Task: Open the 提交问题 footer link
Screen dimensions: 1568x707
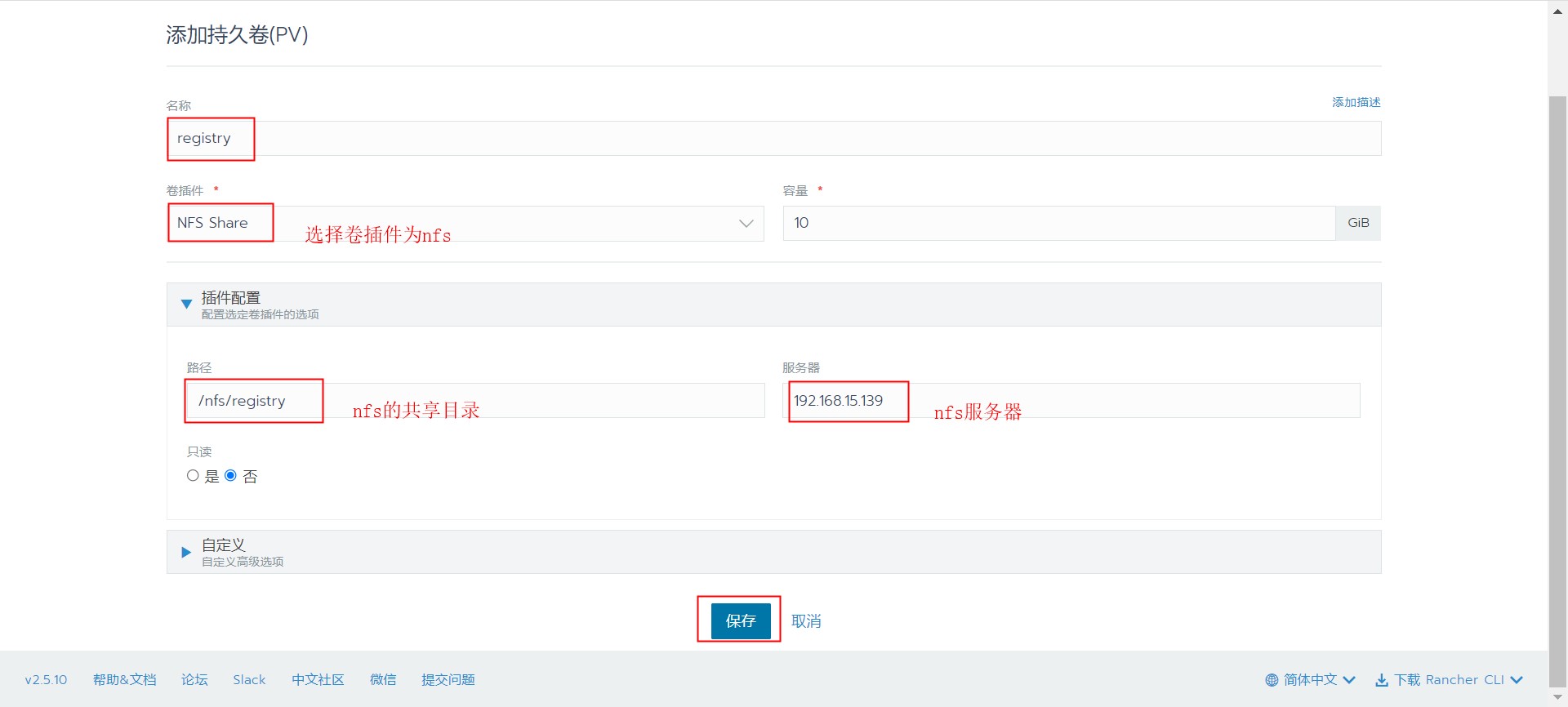Action: 448,680
